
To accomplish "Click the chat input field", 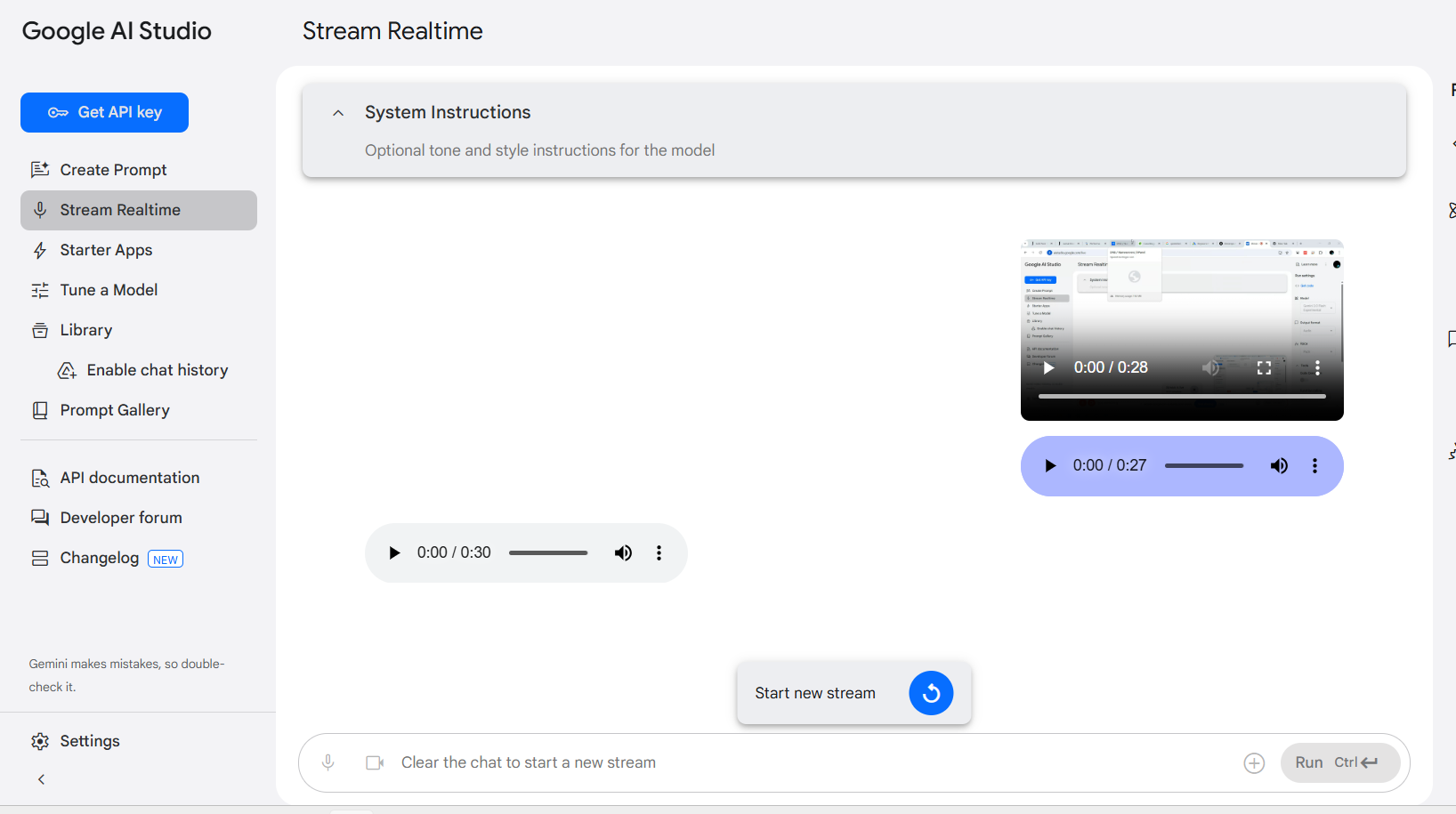I will 810,762.
